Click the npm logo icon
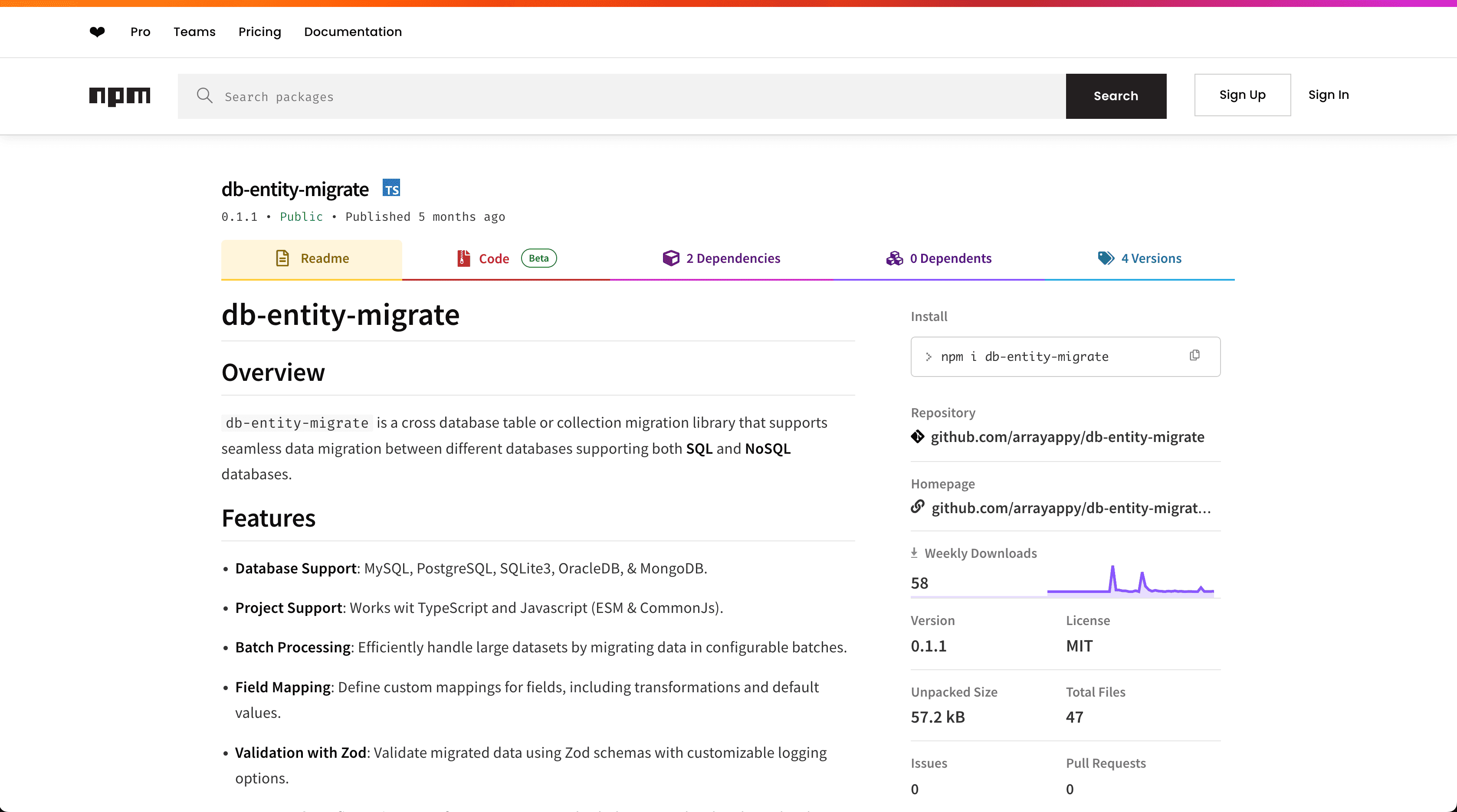 click(x=120, y=95)
